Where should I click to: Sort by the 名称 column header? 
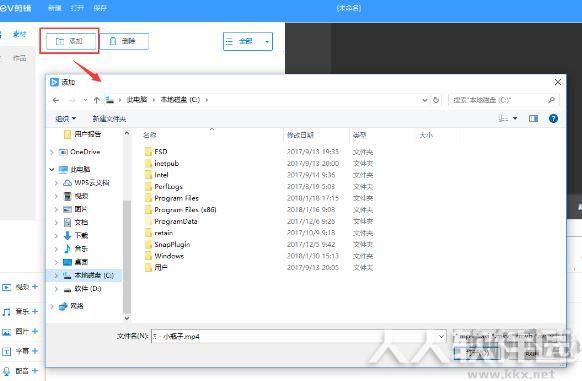150,135
